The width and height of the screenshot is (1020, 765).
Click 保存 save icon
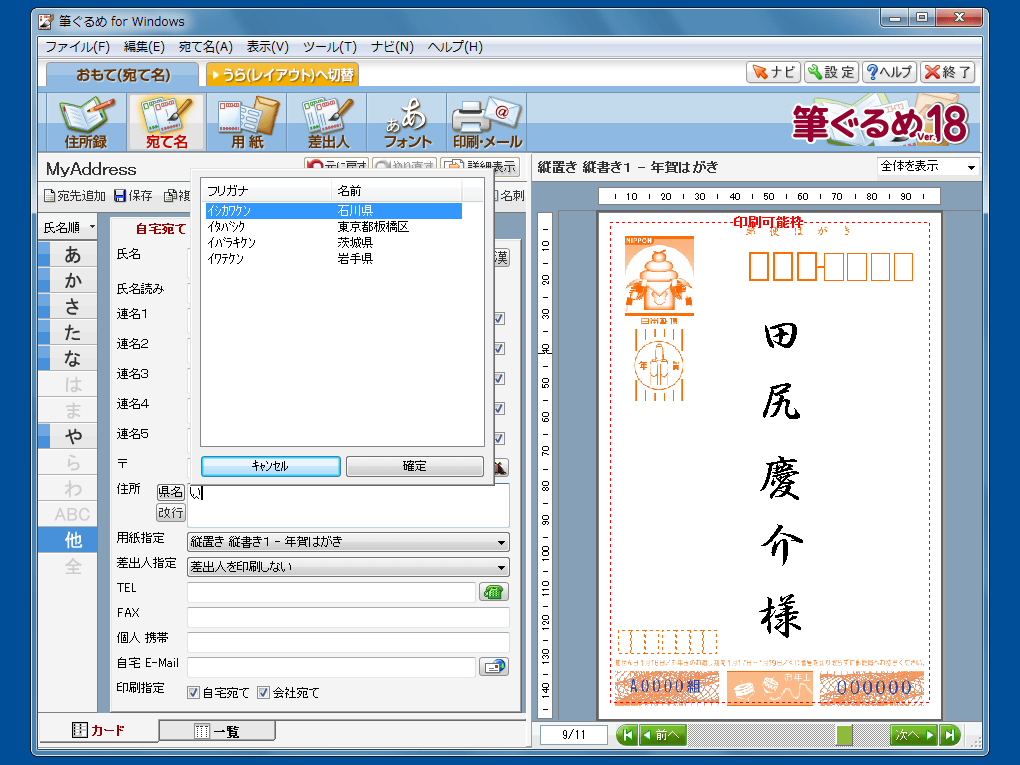tap(133, 195)
